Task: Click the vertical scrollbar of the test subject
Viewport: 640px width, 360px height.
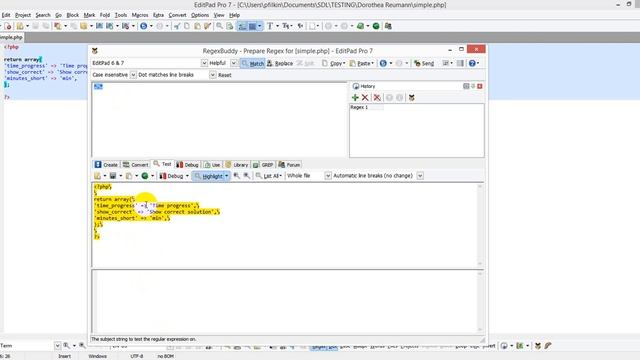Action: (x=480, y=225)
